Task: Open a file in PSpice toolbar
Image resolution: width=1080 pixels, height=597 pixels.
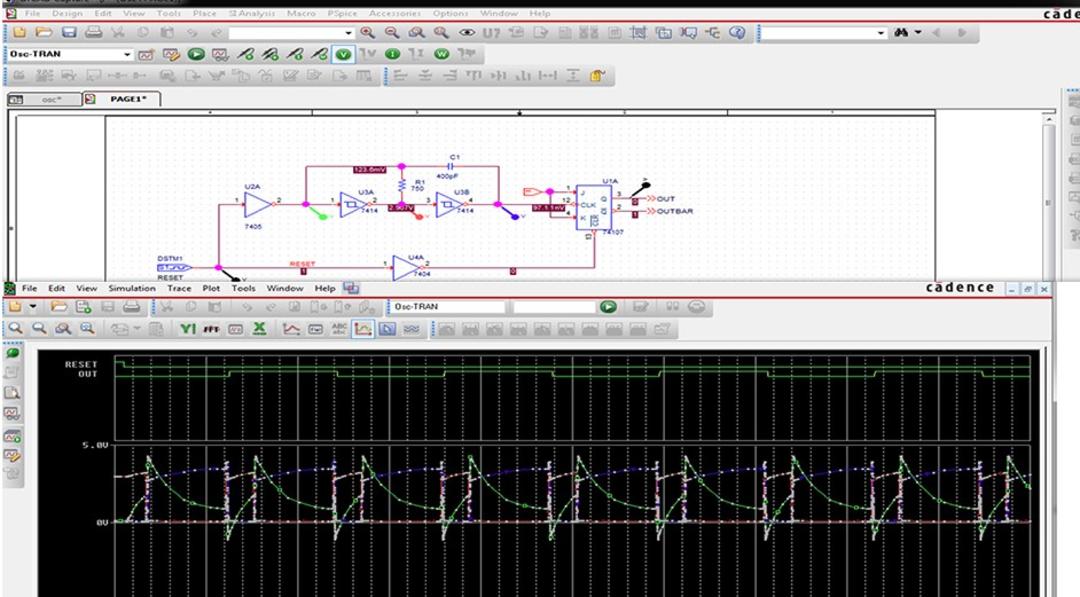Action: click(x=59, y=306)
